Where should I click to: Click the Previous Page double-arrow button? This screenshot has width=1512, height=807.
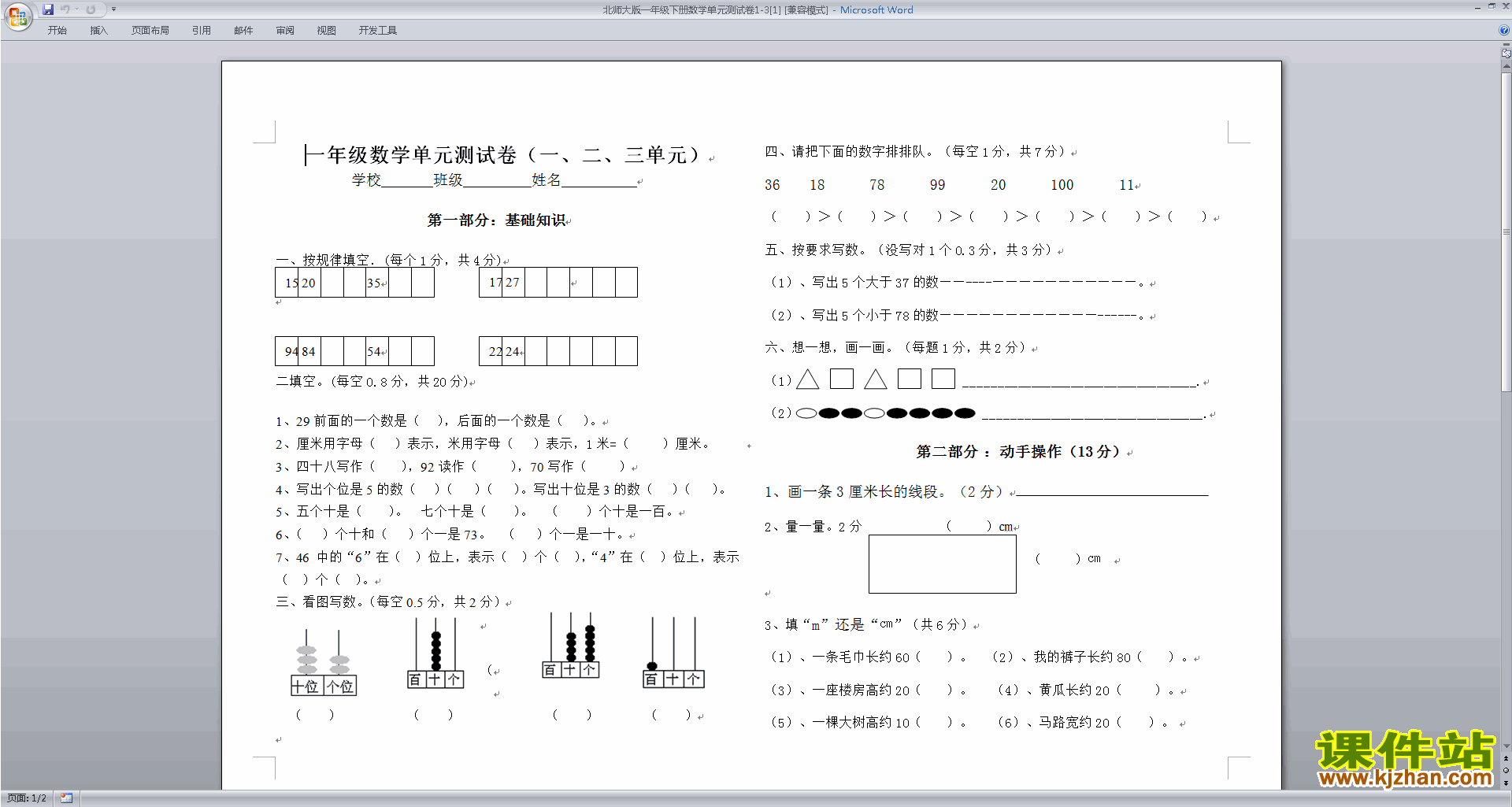coord(1506,758)
